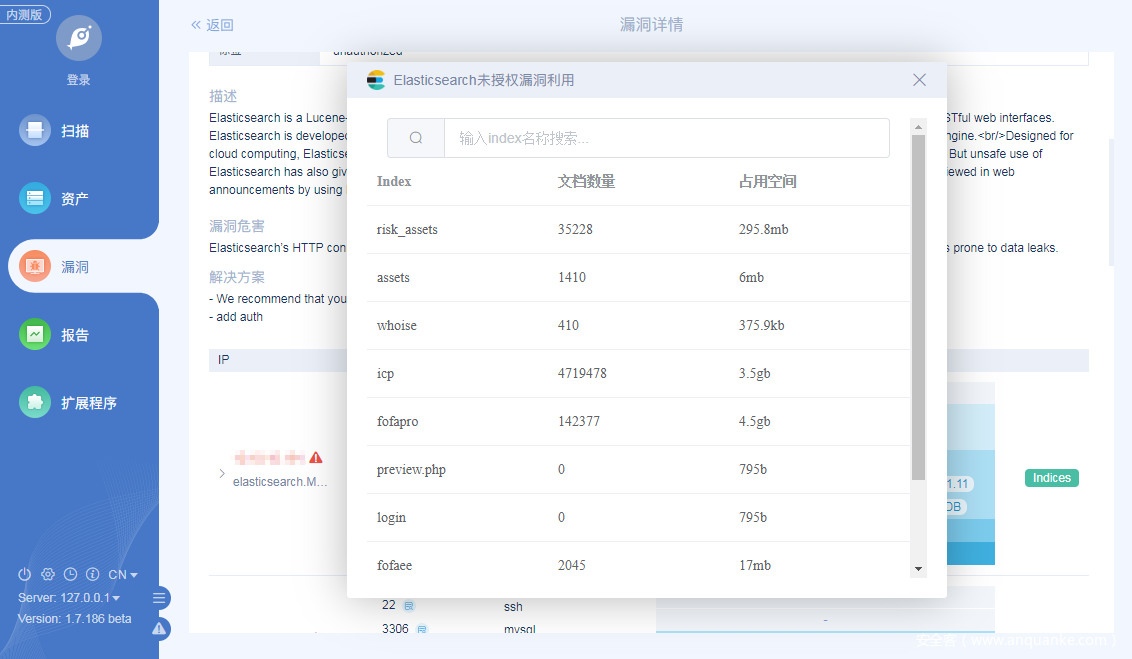
Task: Select the whoise index row
Action: coord(638,326)
